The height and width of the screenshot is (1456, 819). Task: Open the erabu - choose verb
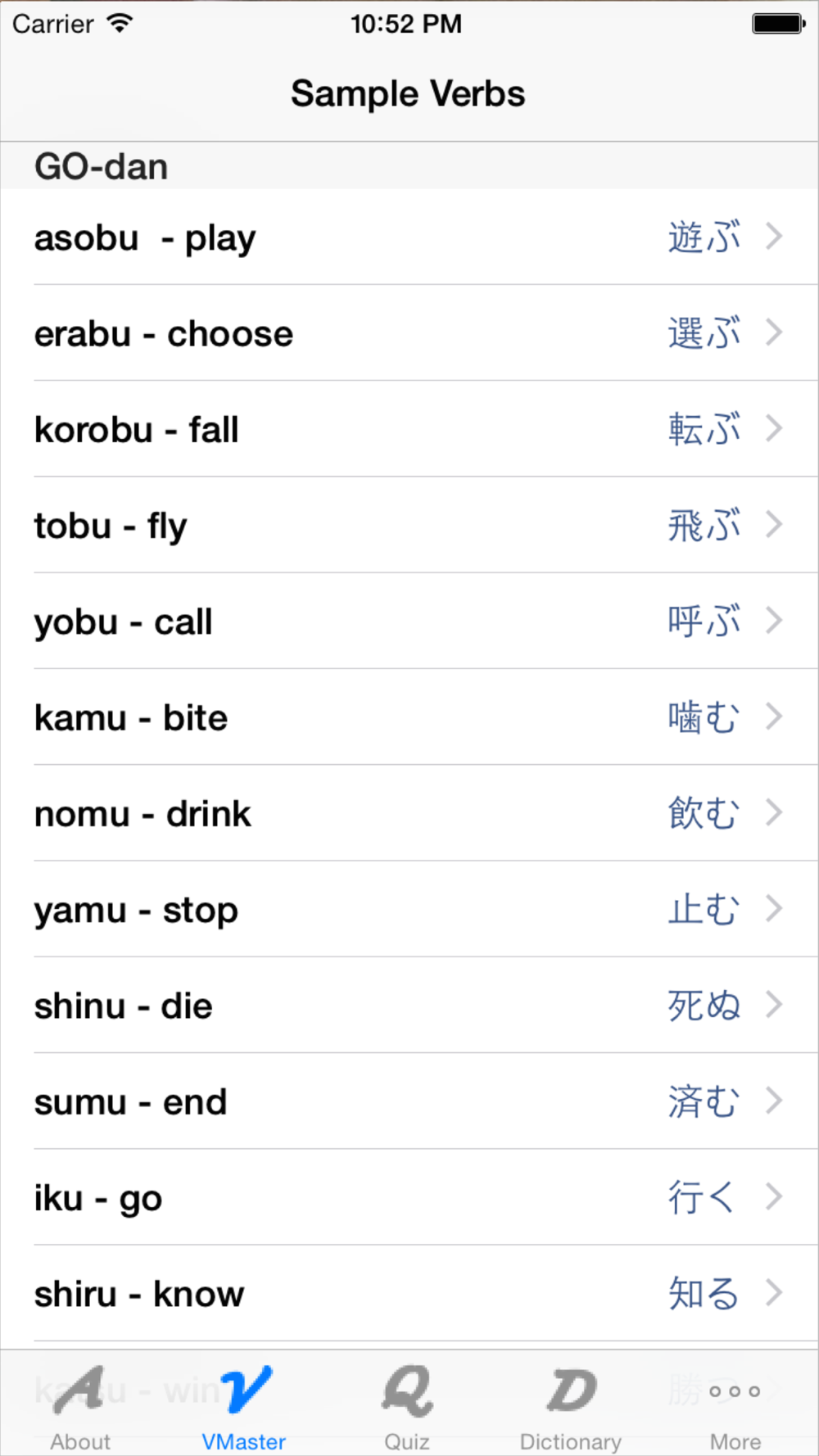[x=409, y=333]
